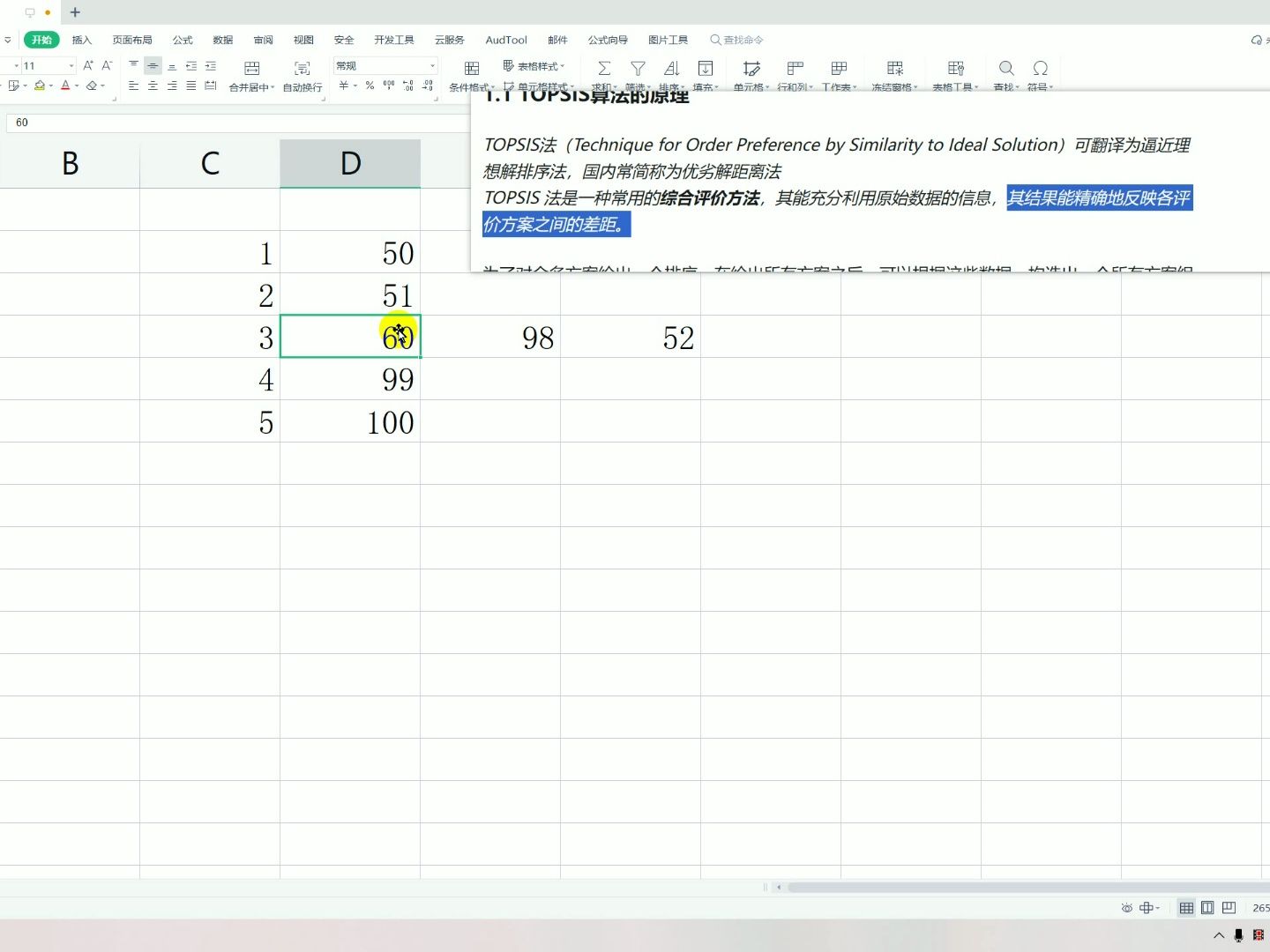1270x952 pixels.
Task: Apply top vertical alignment
Action: point(133,65)
